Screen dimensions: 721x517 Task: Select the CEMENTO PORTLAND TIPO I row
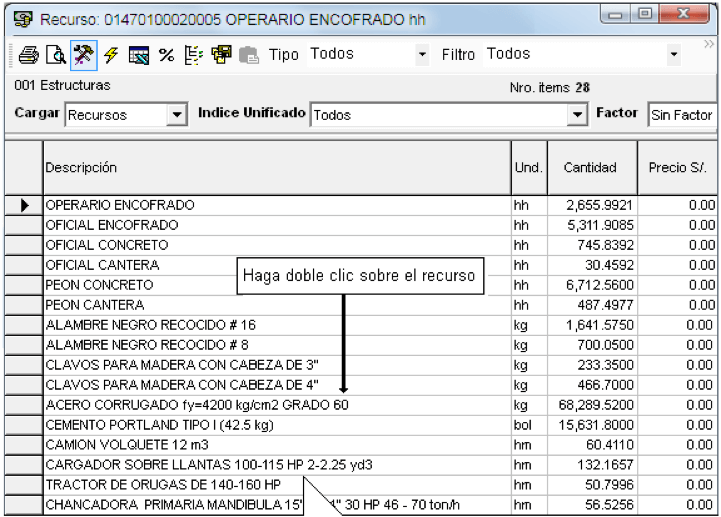coord(360,425)
